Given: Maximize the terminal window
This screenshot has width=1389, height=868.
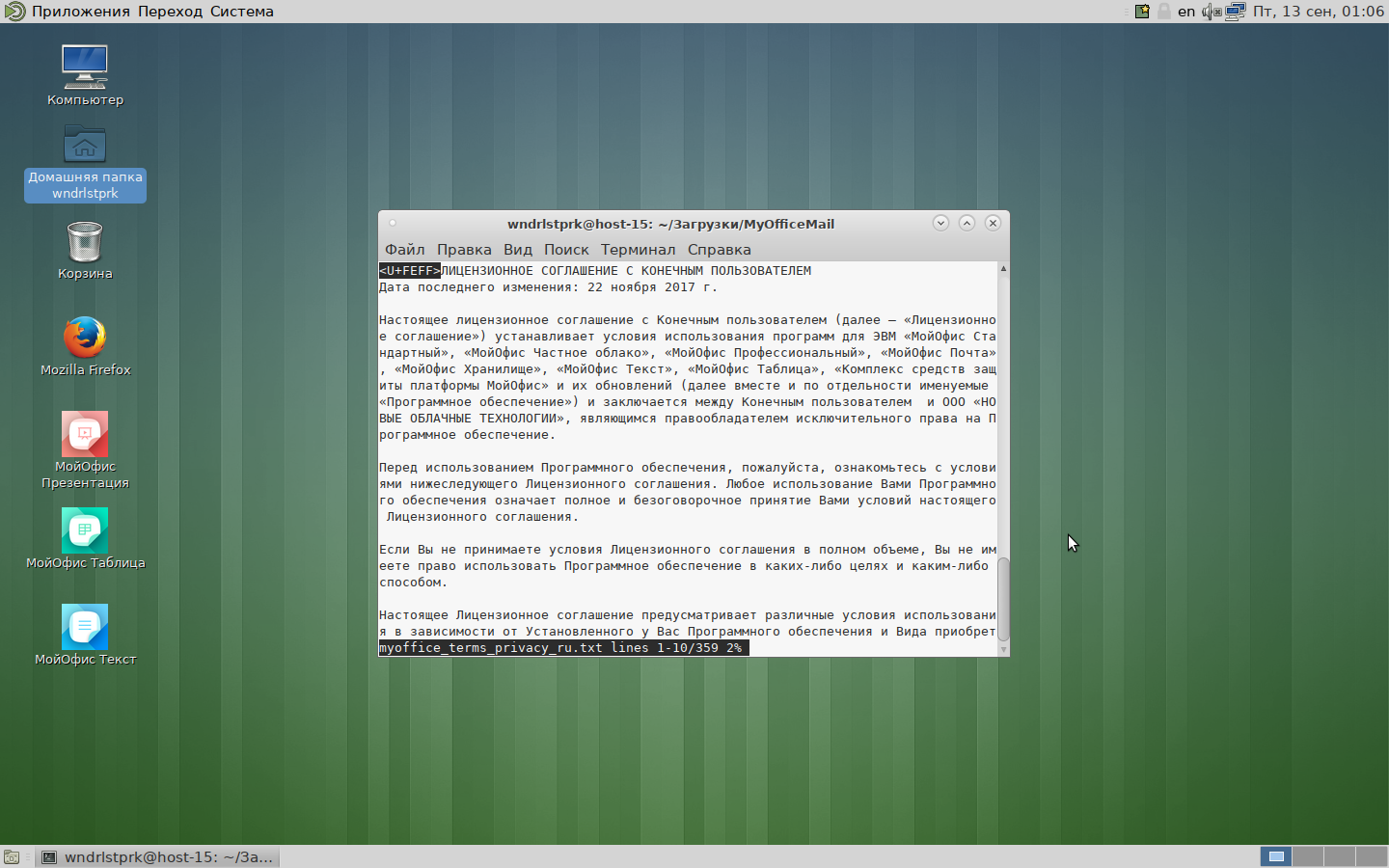Looking at the screenshot, I should pyautogui.click(x=967, y=223).
